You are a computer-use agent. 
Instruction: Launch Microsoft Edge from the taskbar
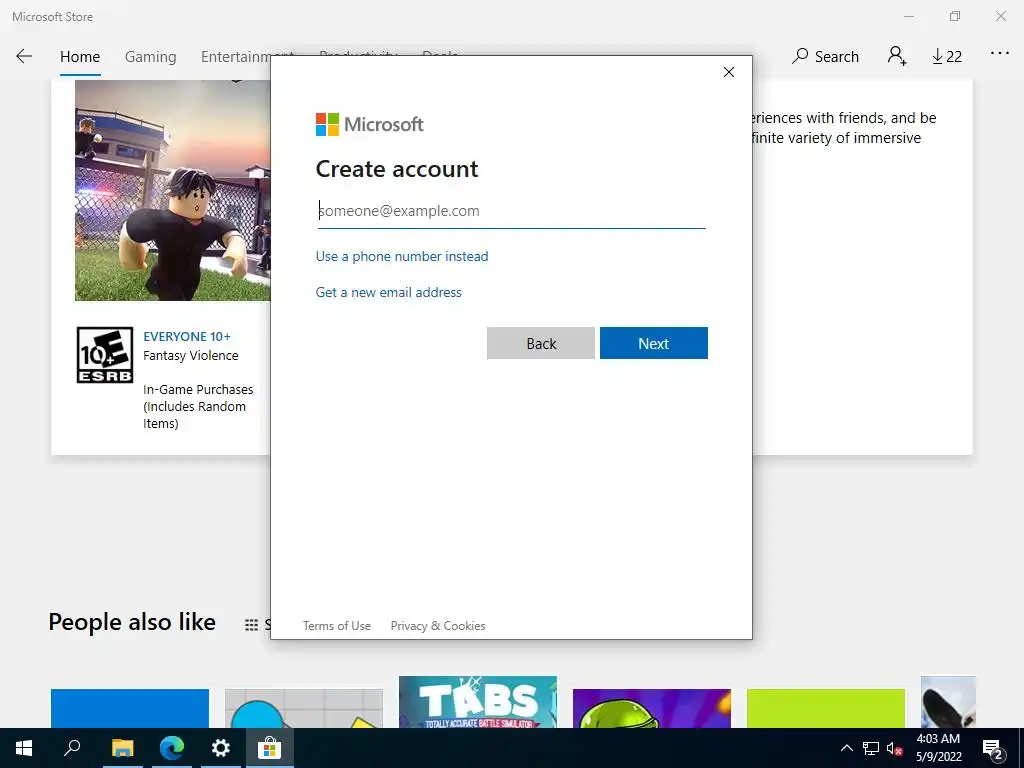172,748
